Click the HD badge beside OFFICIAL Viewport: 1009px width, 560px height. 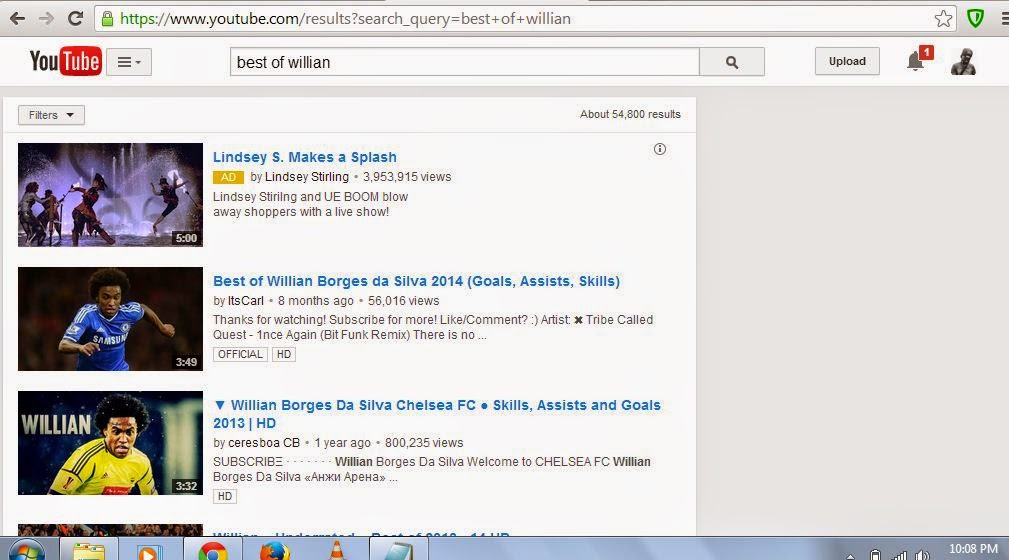(284, 354)
